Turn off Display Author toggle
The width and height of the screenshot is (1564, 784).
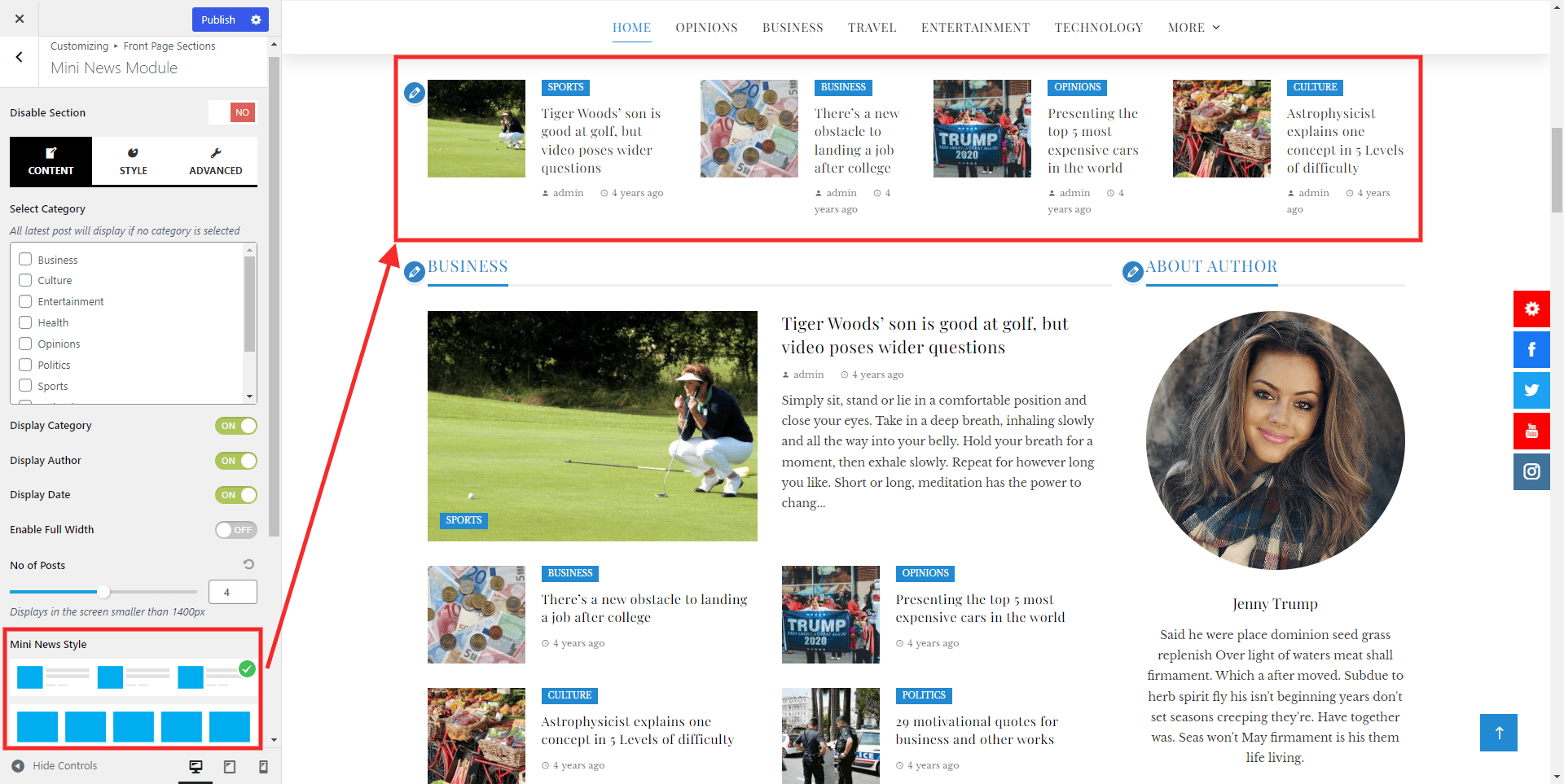click(236, 461)
